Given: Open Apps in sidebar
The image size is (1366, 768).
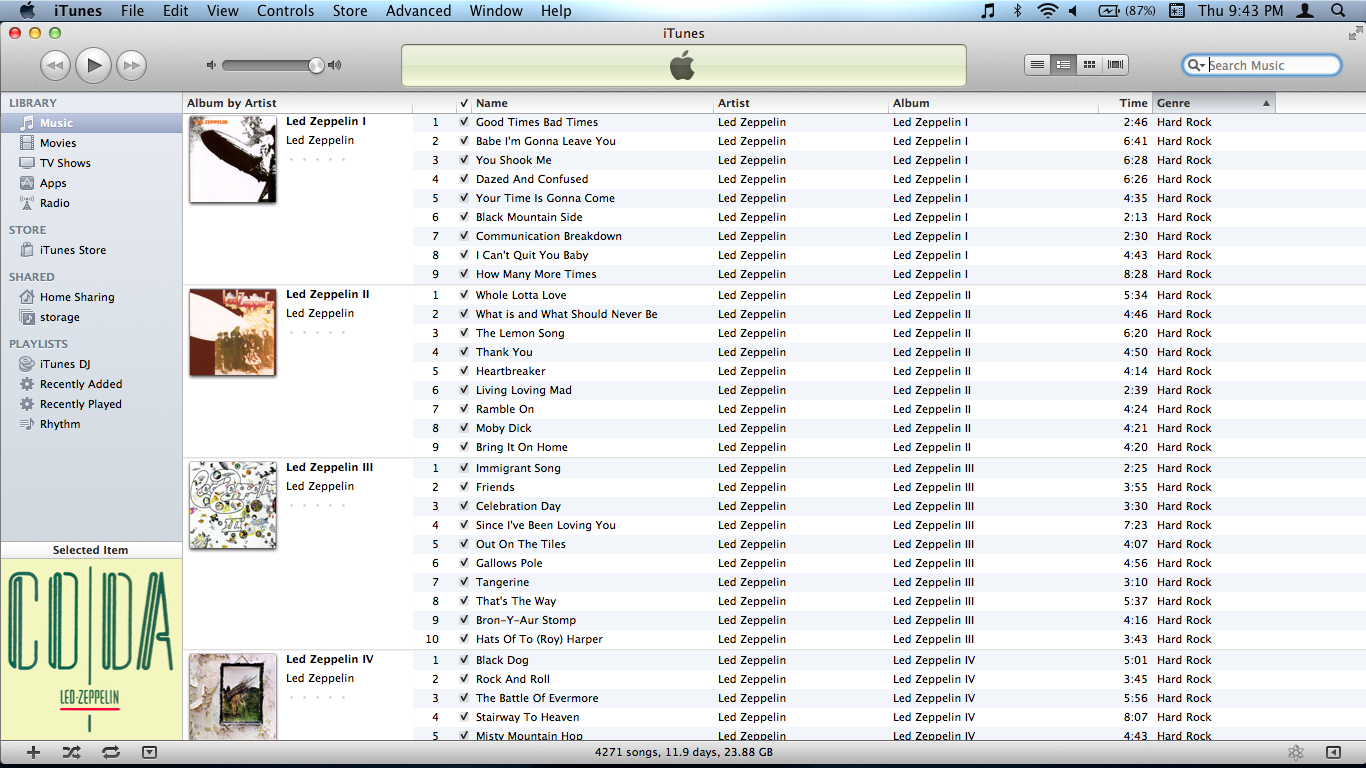Looking at the screenshot, I should coord(91,183).
